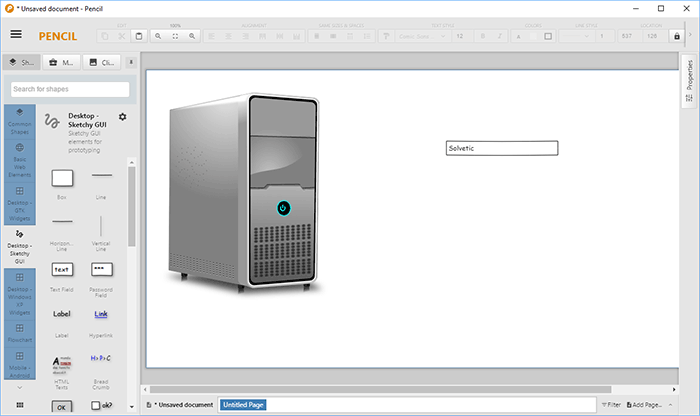
Task: Click the Copy icon in Edit group
Action: coord(105,36)
